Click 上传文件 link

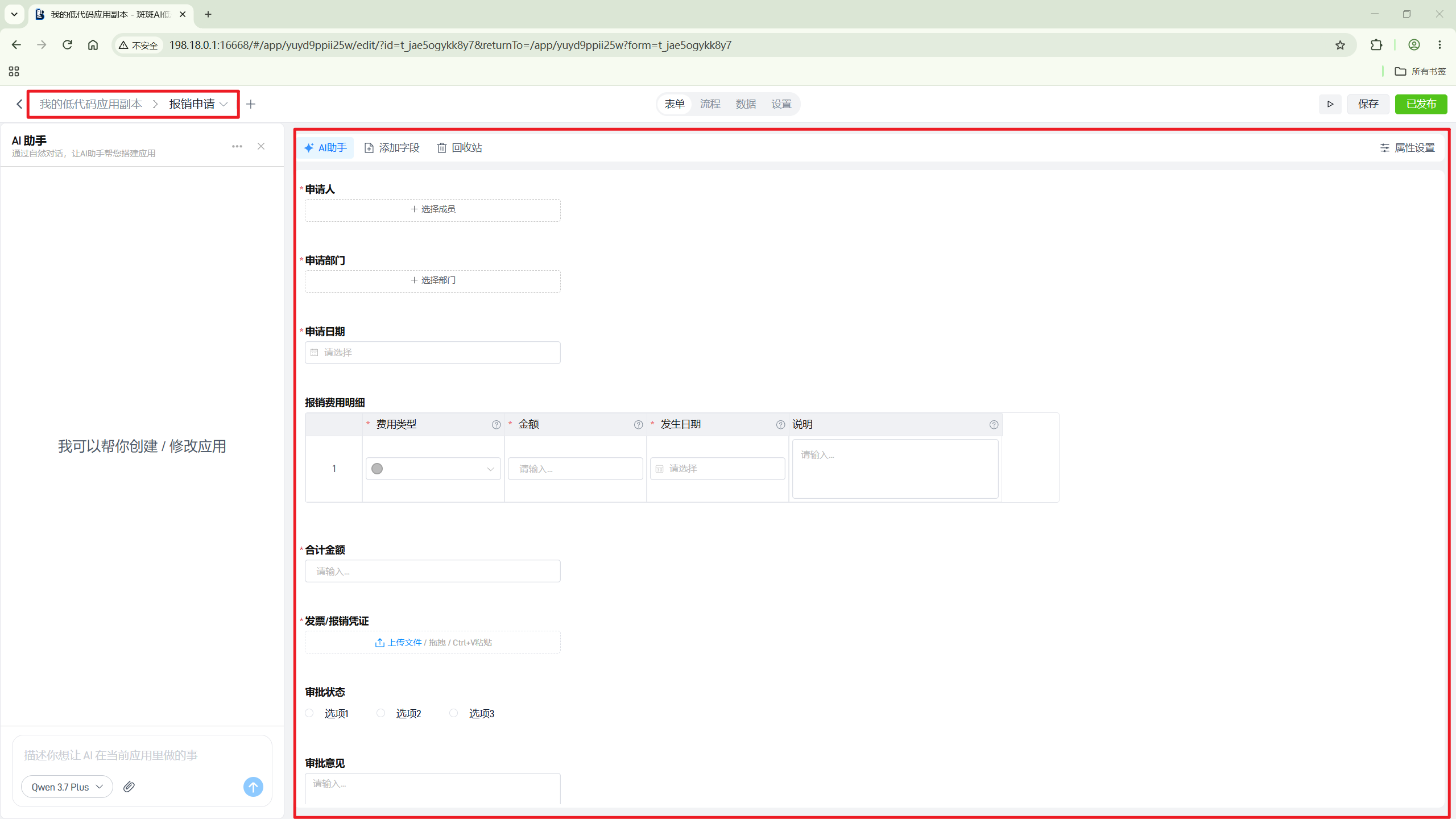point(399,642)
